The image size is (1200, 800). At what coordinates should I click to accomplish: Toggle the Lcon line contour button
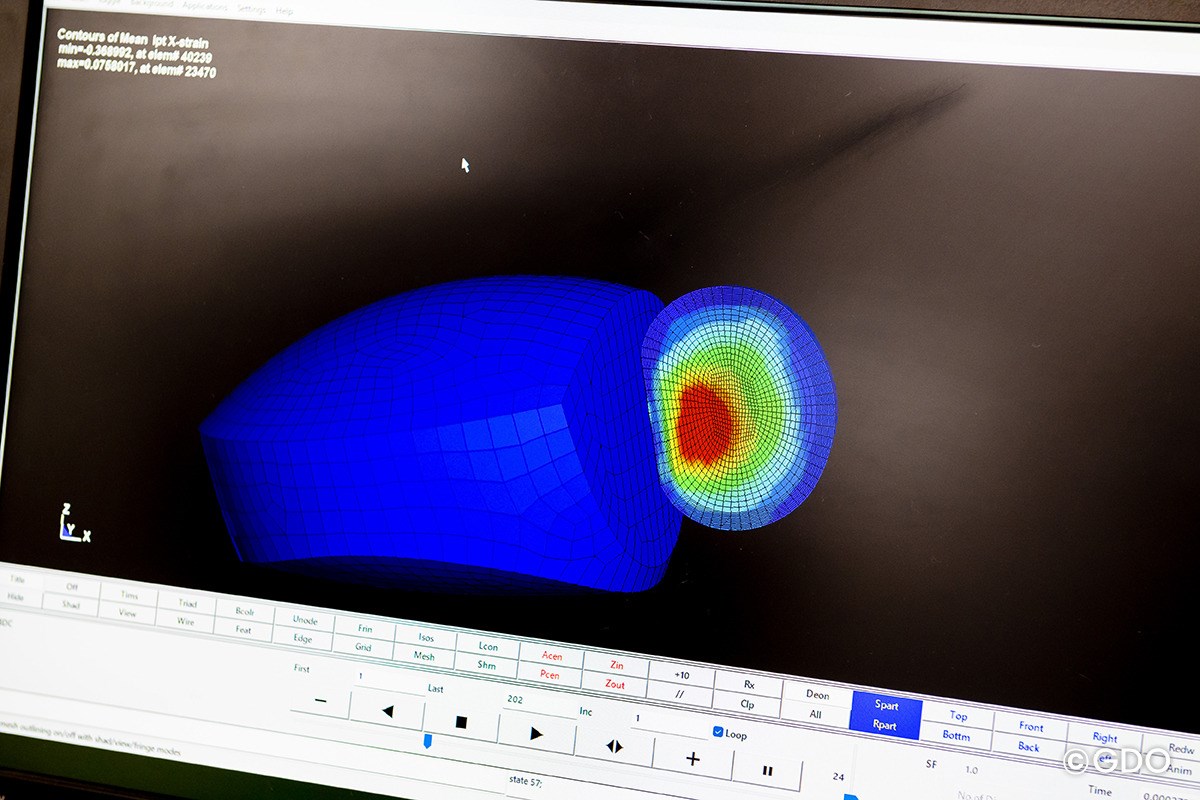(x=488, y=647)
